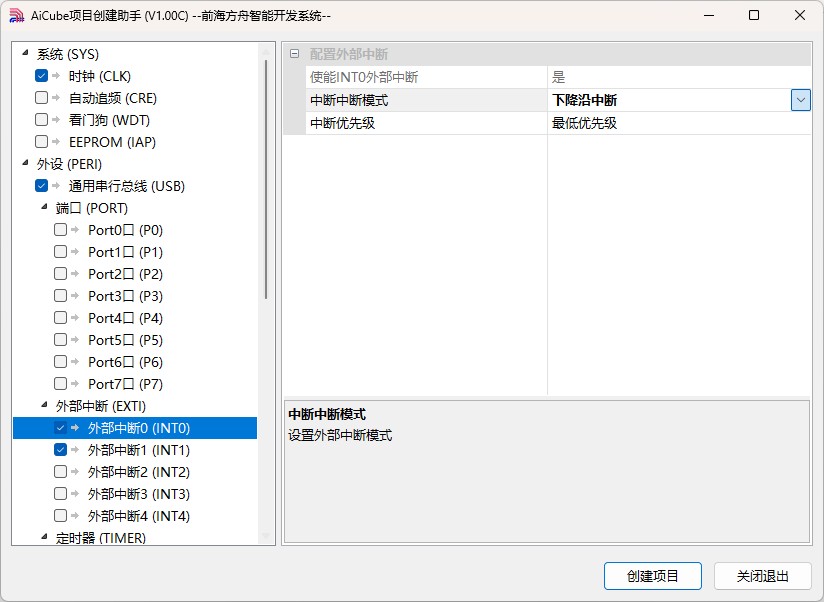
Task: Click the 下降沿中断 value field
Action: 669,100
